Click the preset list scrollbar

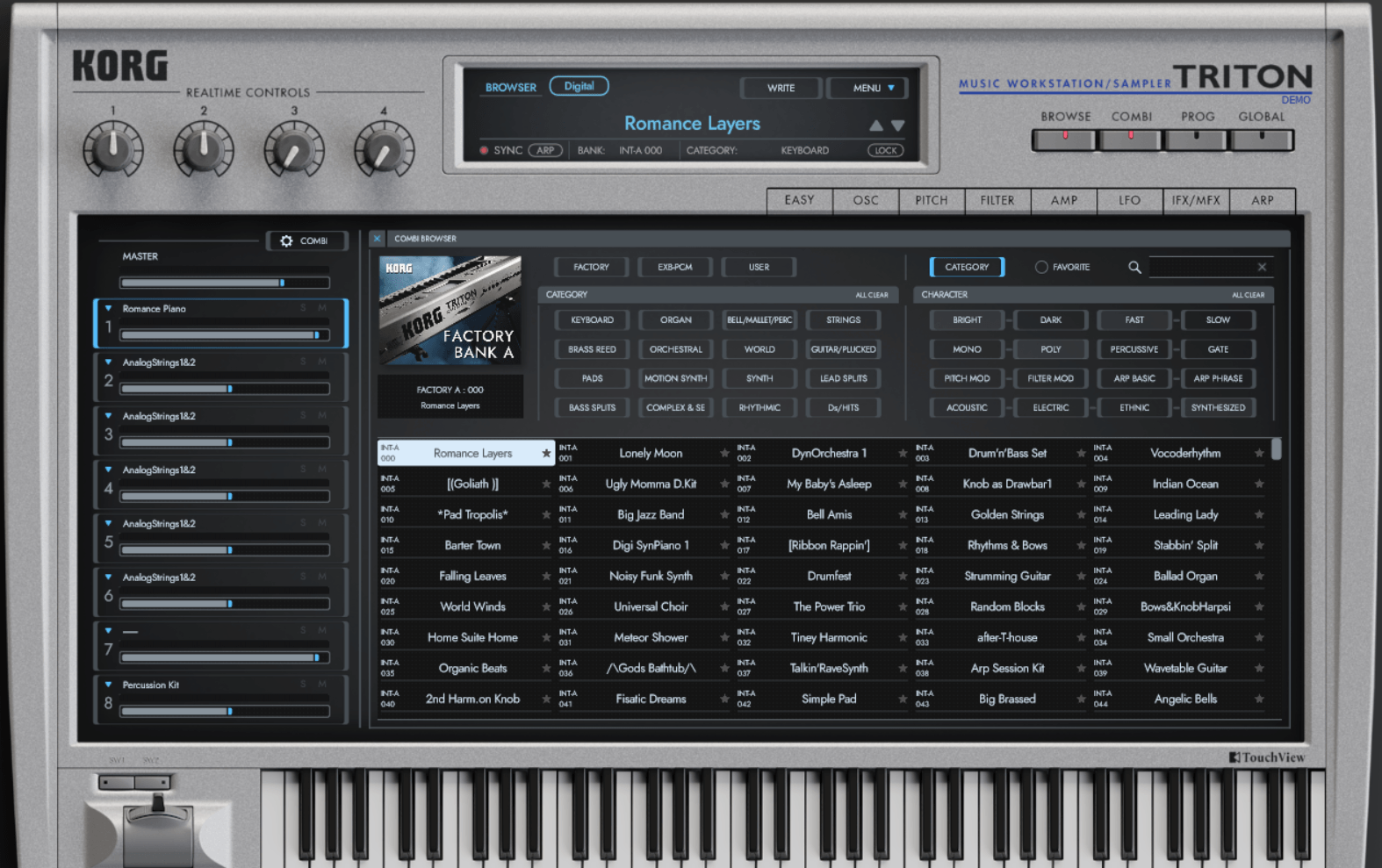point(1276,448)
